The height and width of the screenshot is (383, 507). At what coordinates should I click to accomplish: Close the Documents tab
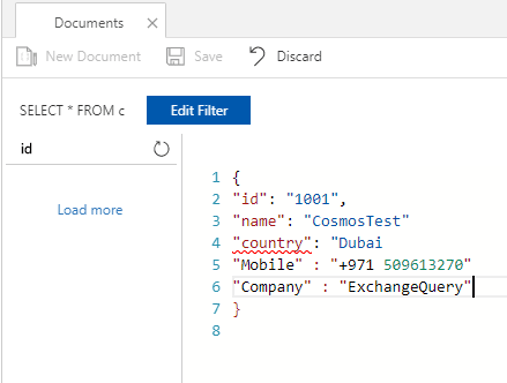coord(152,23)
